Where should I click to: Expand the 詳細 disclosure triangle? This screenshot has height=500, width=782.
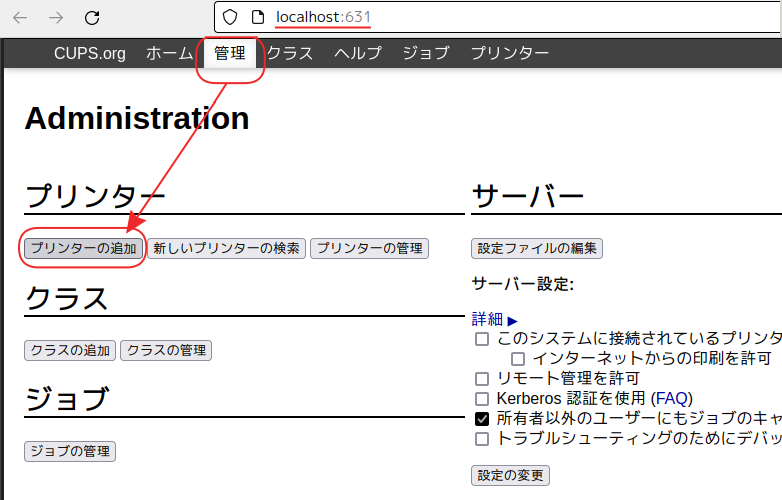pyautogui.click(x=512, y=320)
